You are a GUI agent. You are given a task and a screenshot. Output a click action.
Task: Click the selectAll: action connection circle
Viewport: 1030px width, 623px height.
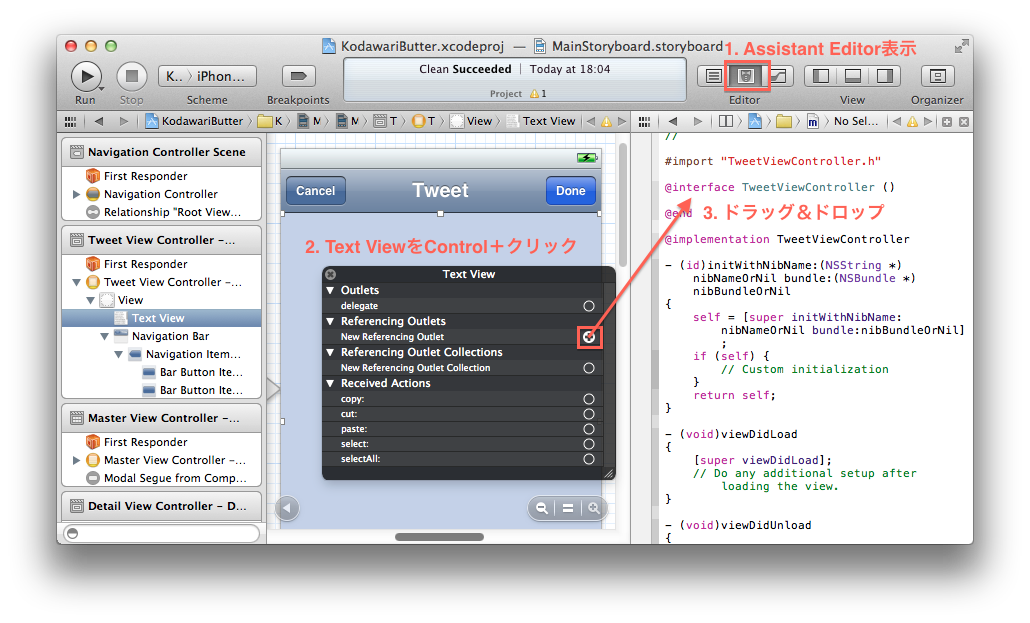tap(589, 459)
